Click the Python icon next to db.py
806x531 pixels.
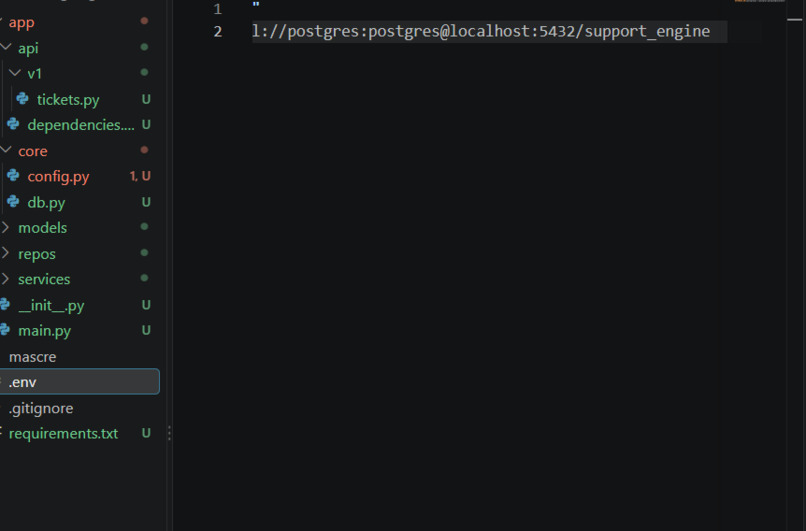pos(13,202)
